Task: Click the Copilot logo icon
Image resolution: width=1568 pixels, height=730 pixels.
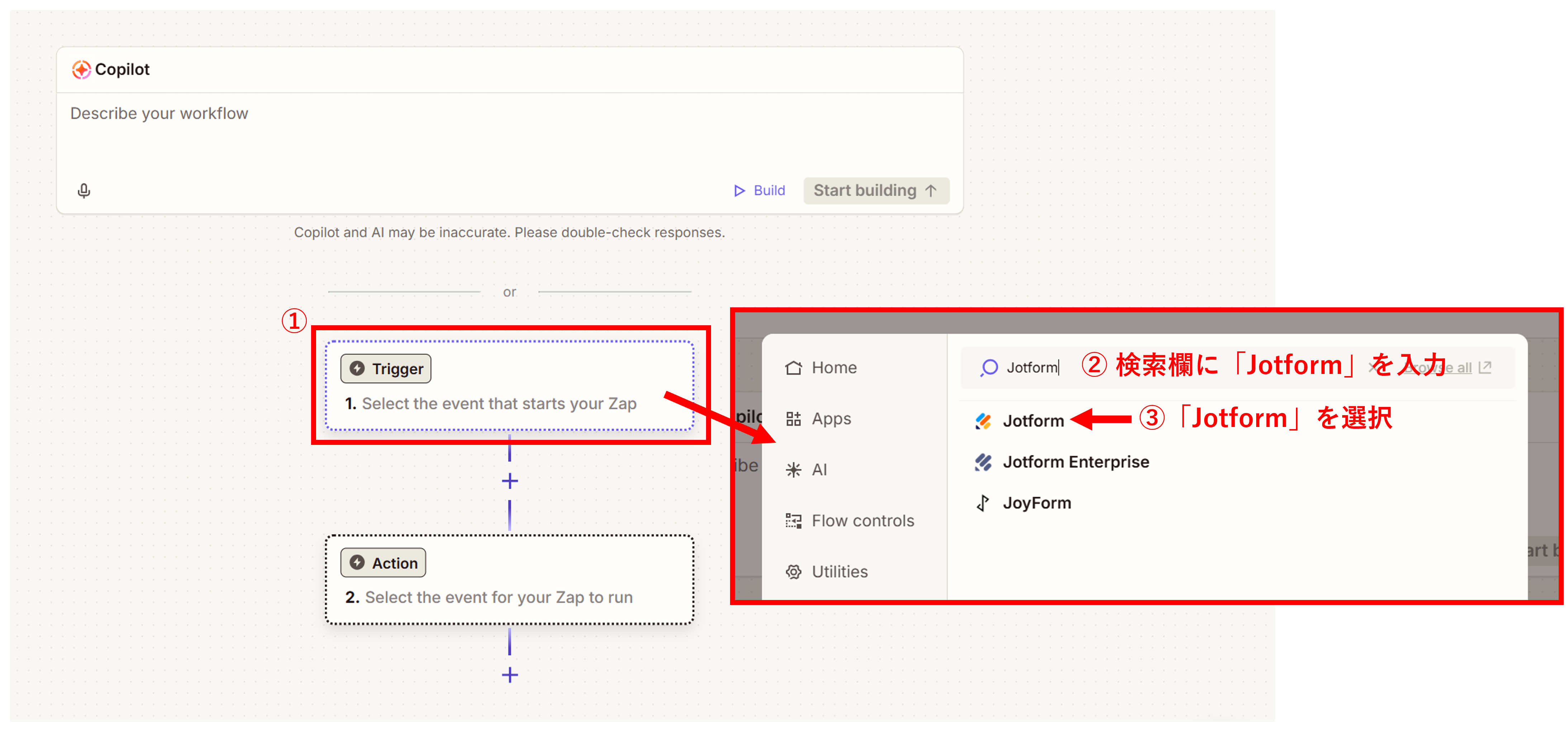Action: click(81, 70)
